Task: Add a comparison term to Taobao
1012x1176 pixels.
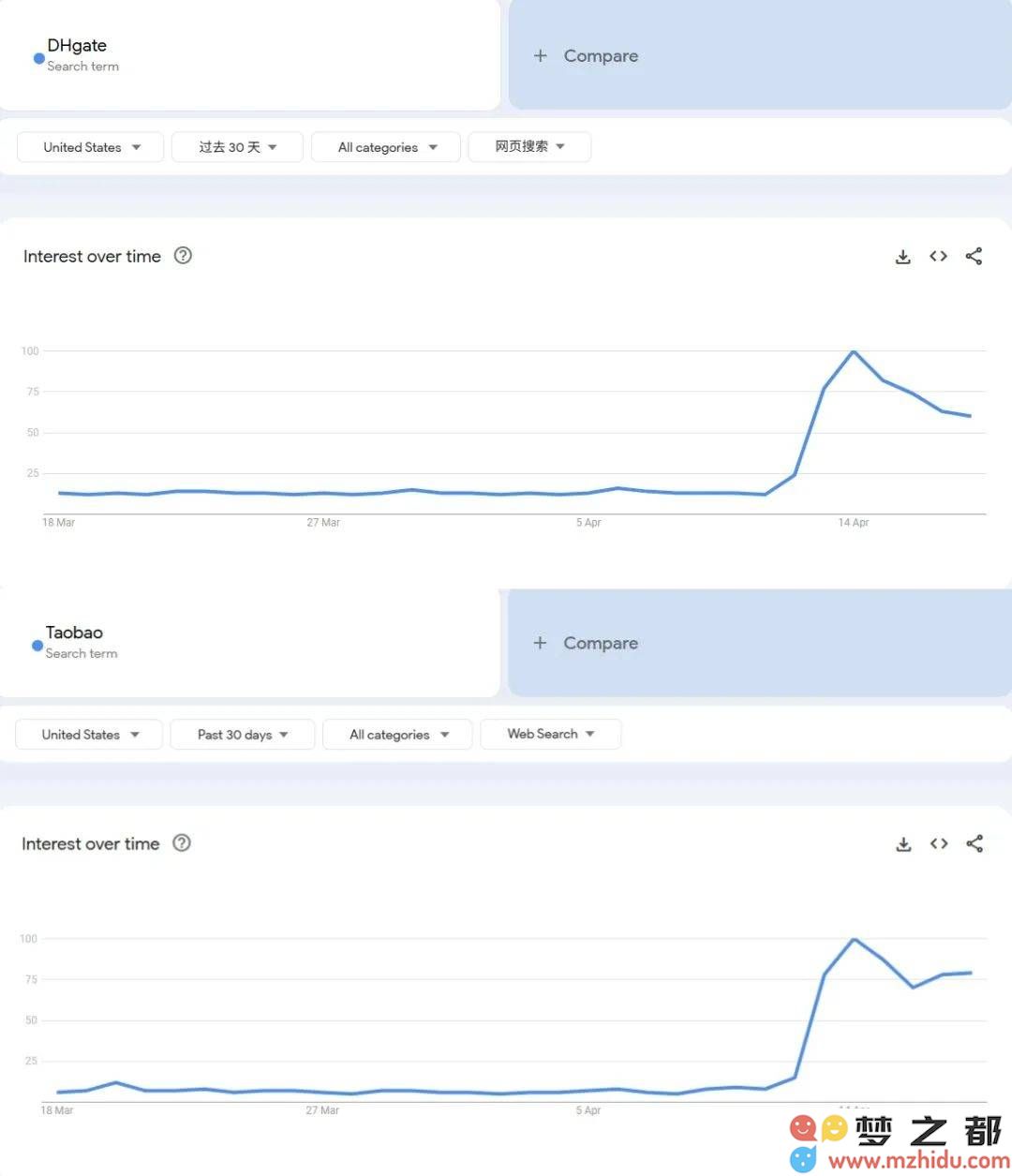Action: (760, 643)
